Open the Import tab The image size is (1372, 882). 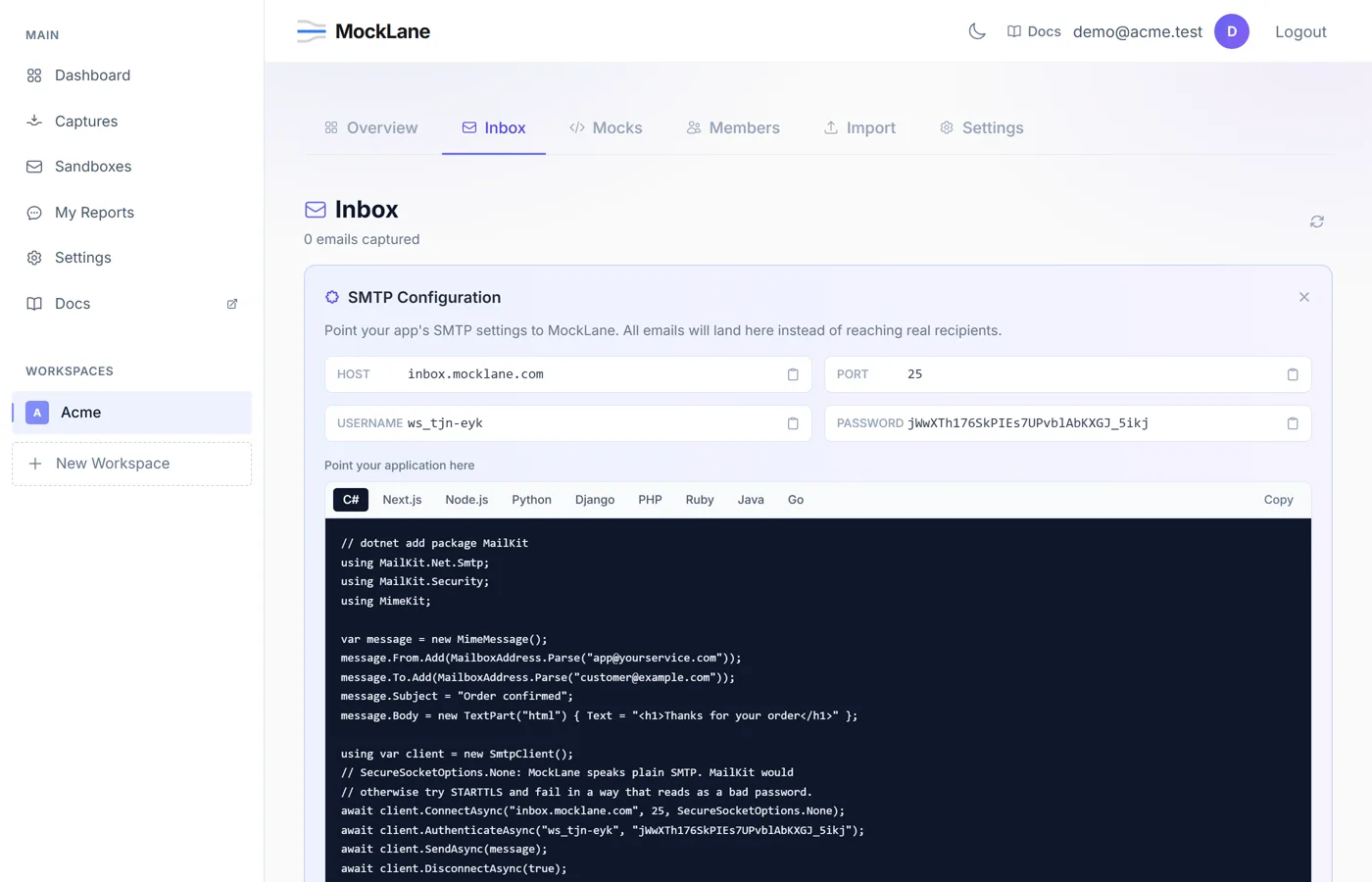click(859, 127)
